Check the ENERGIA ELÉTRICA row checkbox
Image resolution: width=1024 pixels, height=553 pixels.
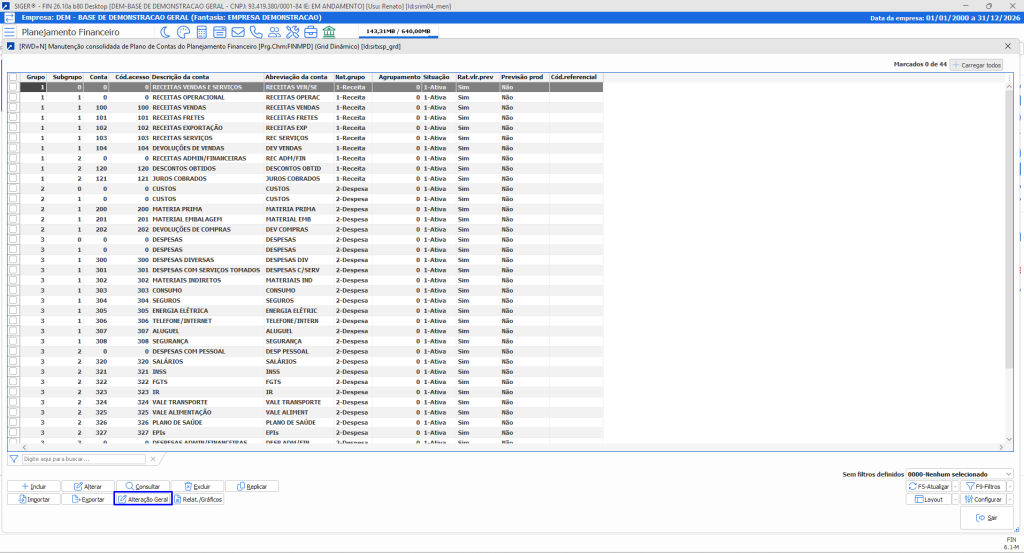13,311
